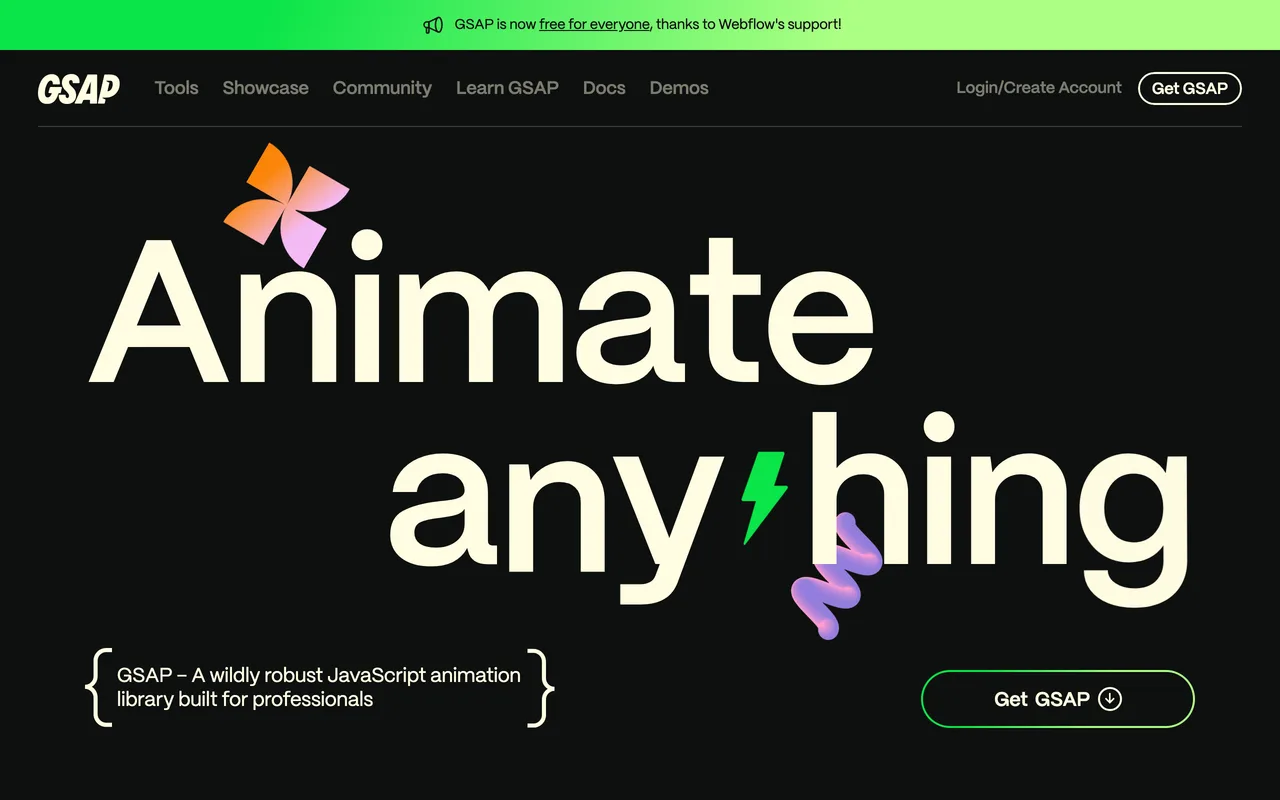This screenshot has width=1280, height=800.
Task: Open the Demos nav link
Action: click(679, 88)
